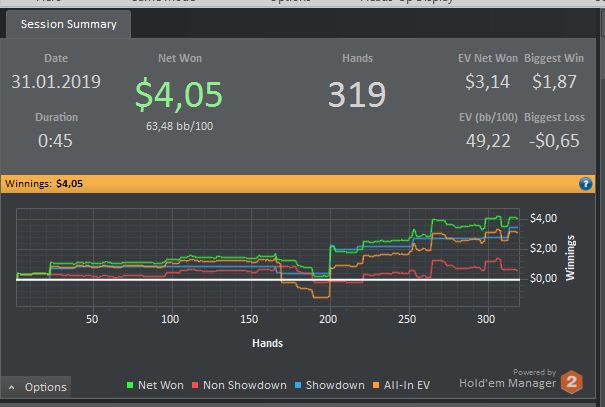Click the 63,48 bb/100 text
The height and width of the screenshot is (407, 605).
[179, 126]
